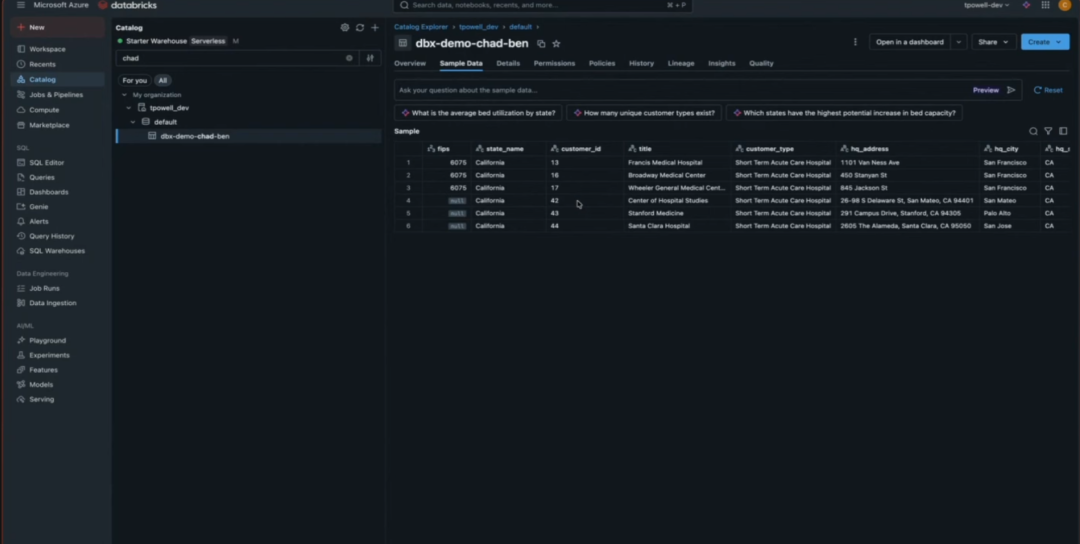Send the sample data question
1080x544 pixels.
1011,90
